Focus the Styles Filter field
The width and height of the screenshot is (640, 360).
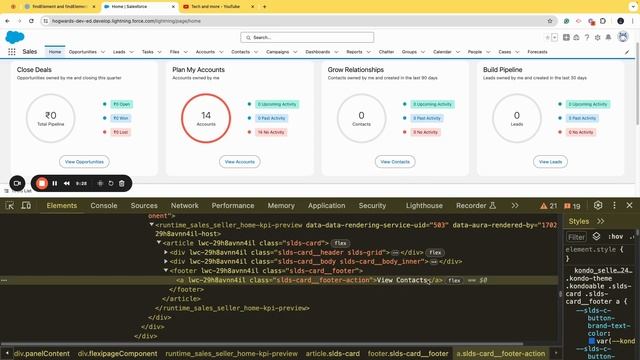tap(576, 237)
